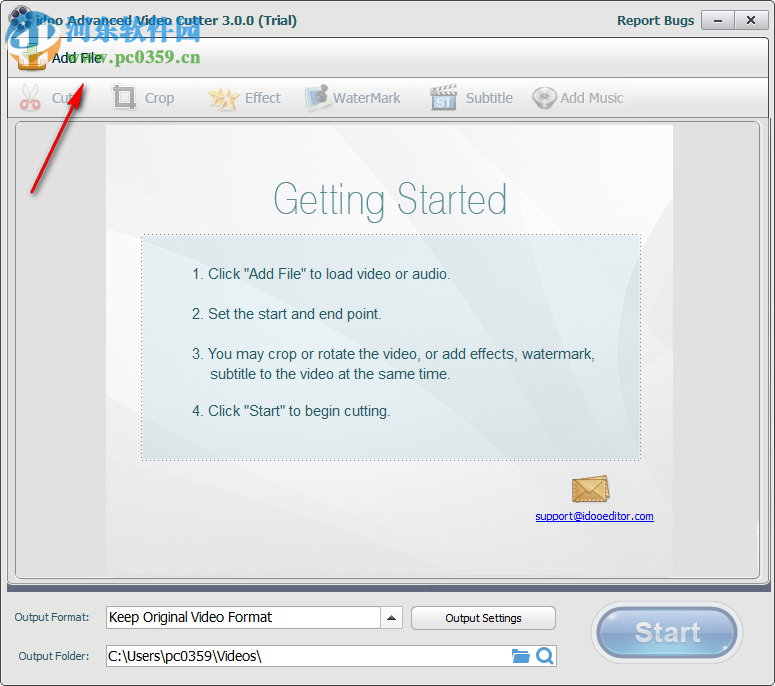Screen dimensions: 775x686
Task: Click text 'Set the start and end point.'
Action: click(295, 314)
